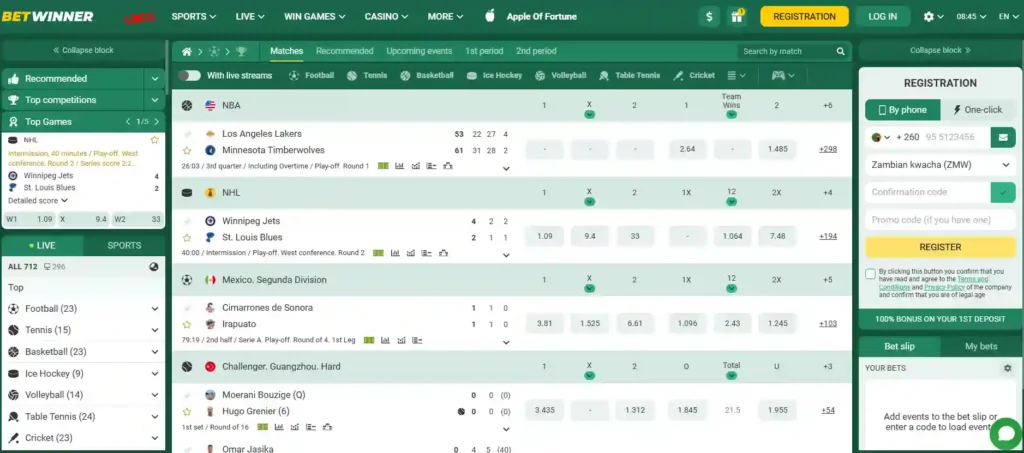Filter by Tennis in sports bar
Viewport: 1024px width, 453px height.
[367, 76]
